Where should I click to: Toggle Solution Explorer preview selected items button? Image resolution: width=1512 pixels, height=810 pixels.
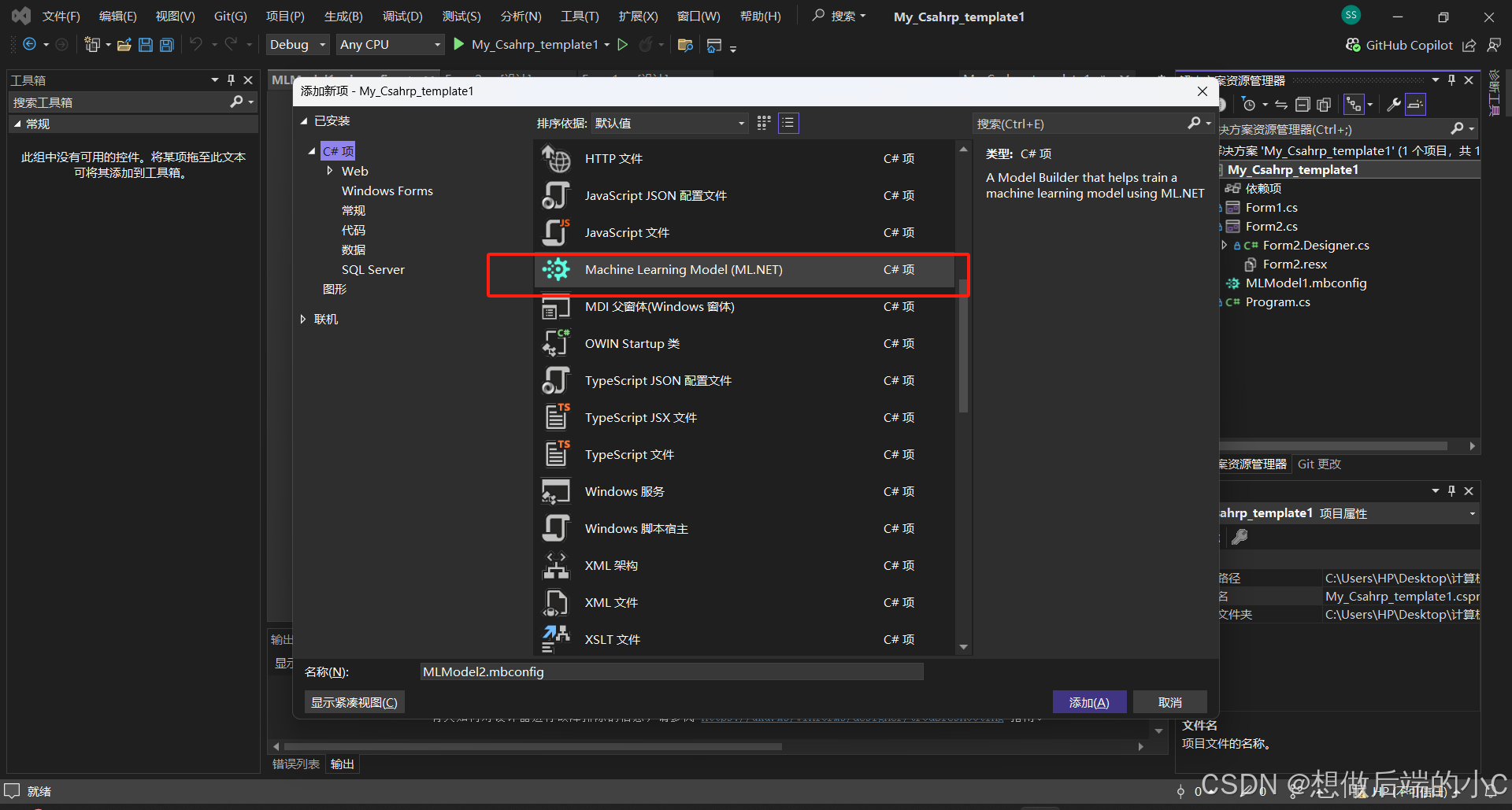[x=1416, y=104]
